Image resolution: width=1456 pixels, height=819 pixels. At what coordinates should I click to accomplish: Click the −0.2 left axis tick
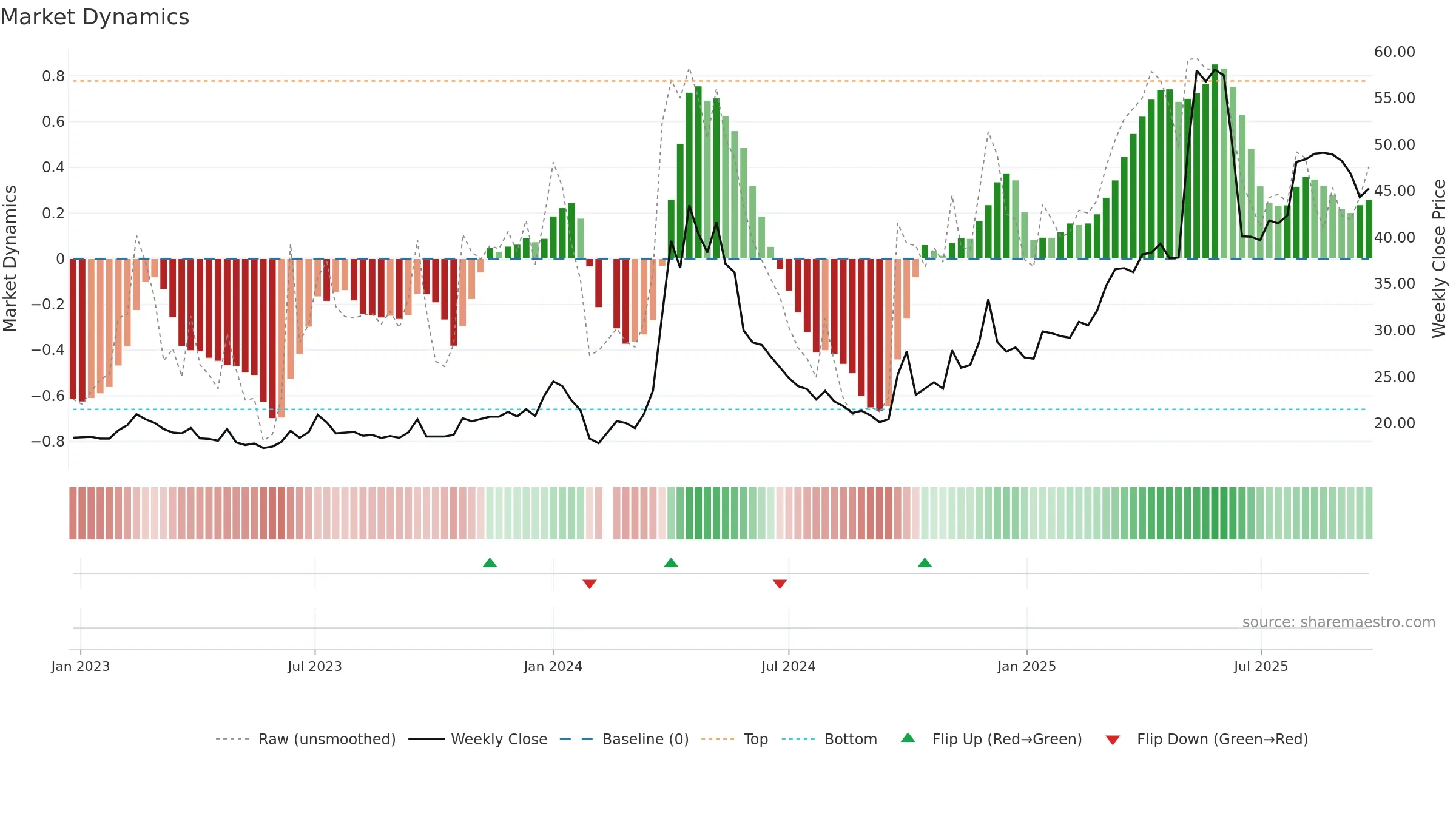point(48,304)
